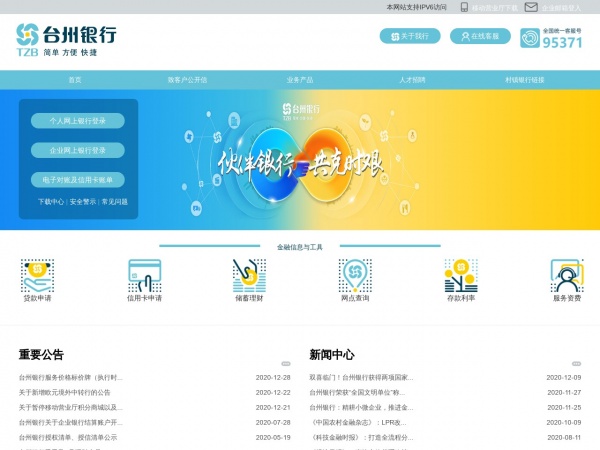Select 业务产品 in navigation bar
This screenshot has height=450, width=600.
[300, 80]
